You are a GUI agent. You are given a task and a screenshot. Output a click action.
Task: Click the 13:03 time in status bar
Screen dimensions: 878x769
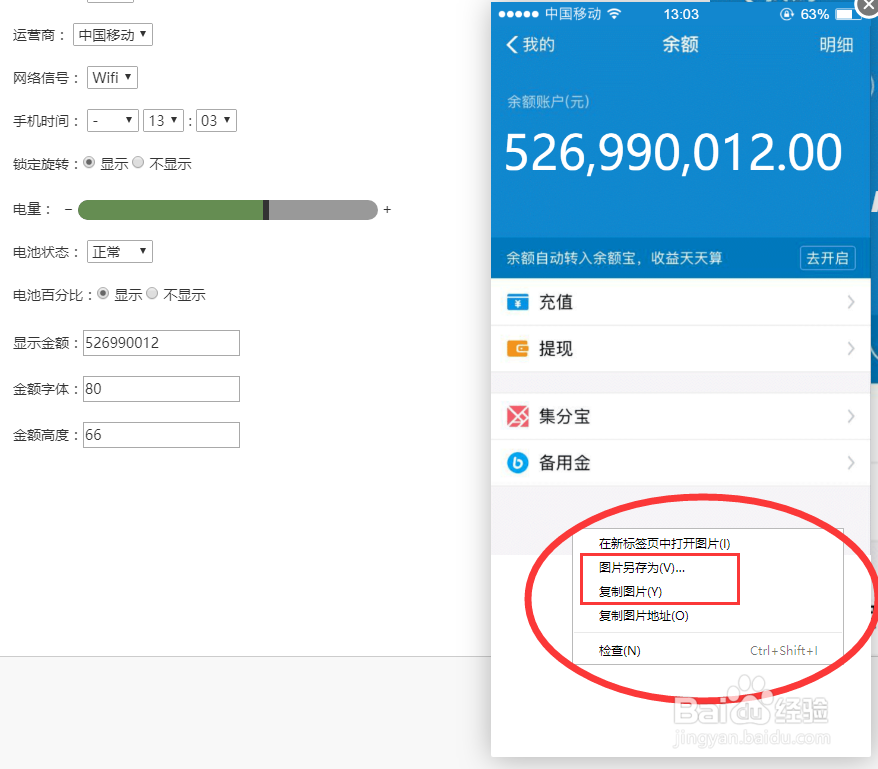coord(681,14)
